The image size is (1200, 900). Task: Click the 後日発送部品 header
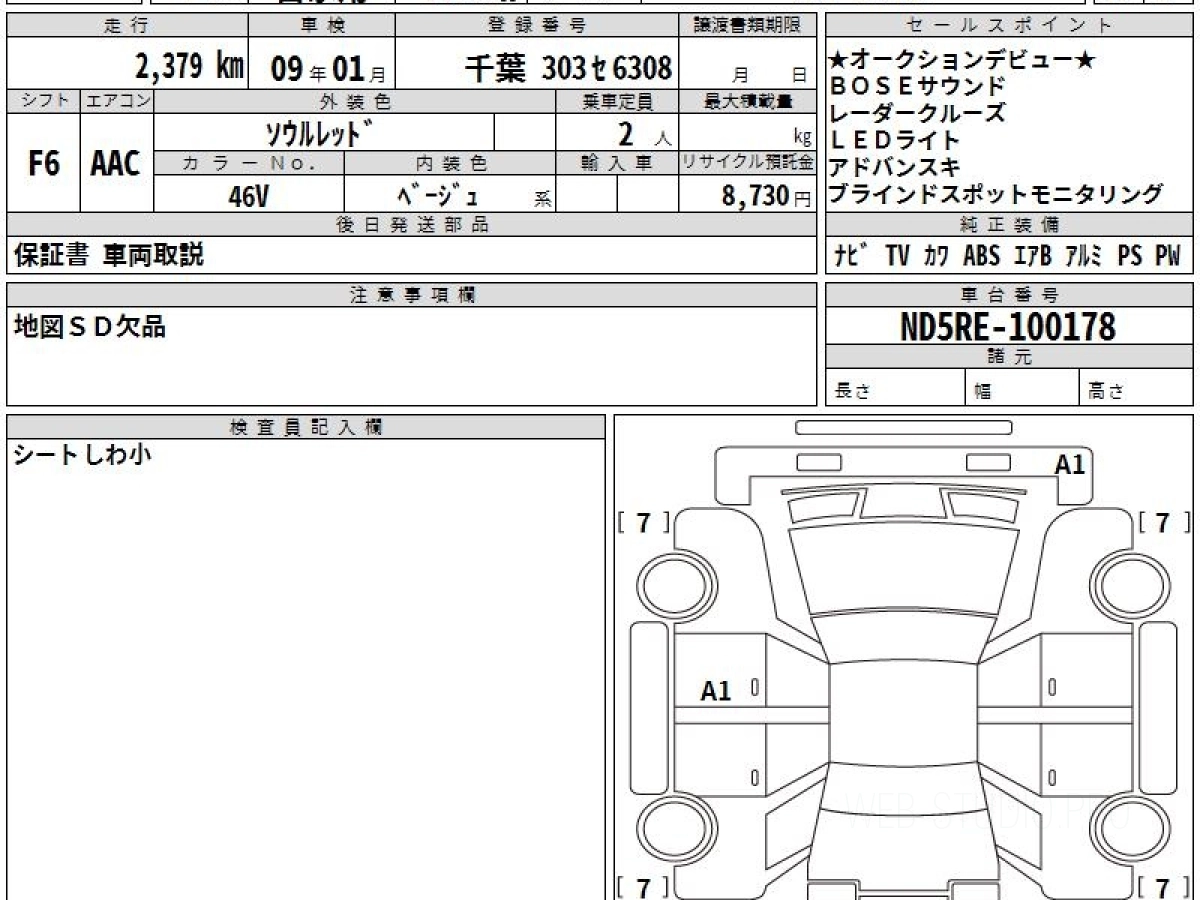(412, 225)
